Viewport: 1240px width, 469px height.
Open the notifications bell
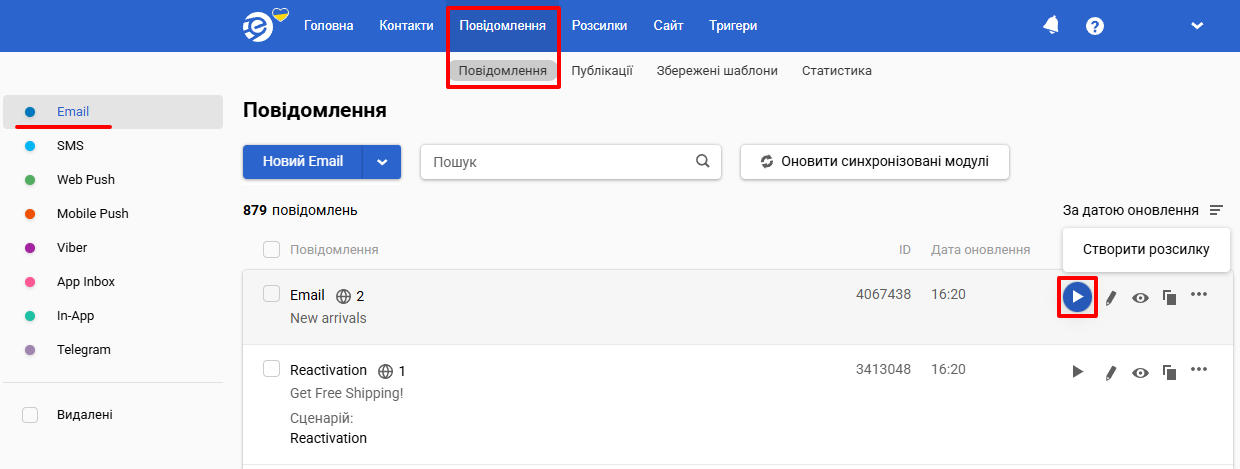[1051, 25]
